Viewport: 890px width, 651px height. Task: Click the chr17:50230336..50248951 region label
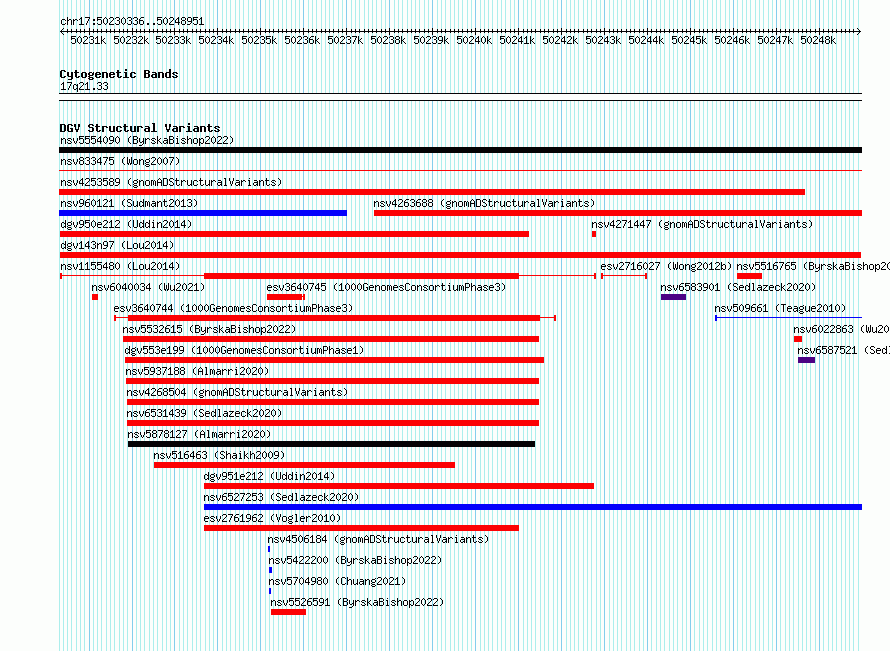pyautogui.click(x=132, y=21)
